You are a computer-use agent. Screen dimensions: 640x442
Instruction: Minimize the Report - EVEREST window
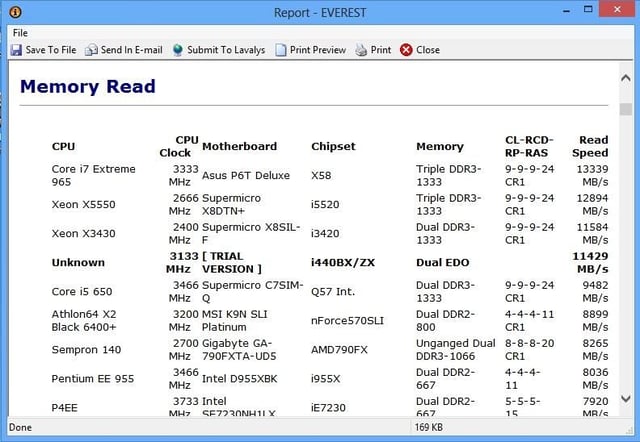click(x=566, y=11)
